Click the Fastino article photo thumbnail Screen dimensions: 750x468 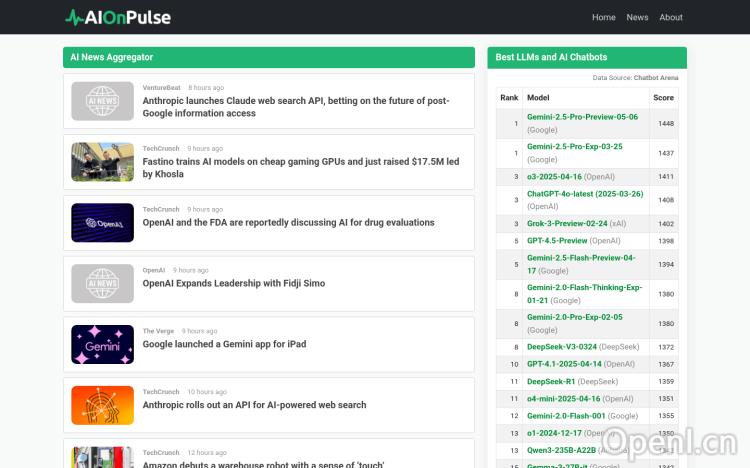coord(102,162)
